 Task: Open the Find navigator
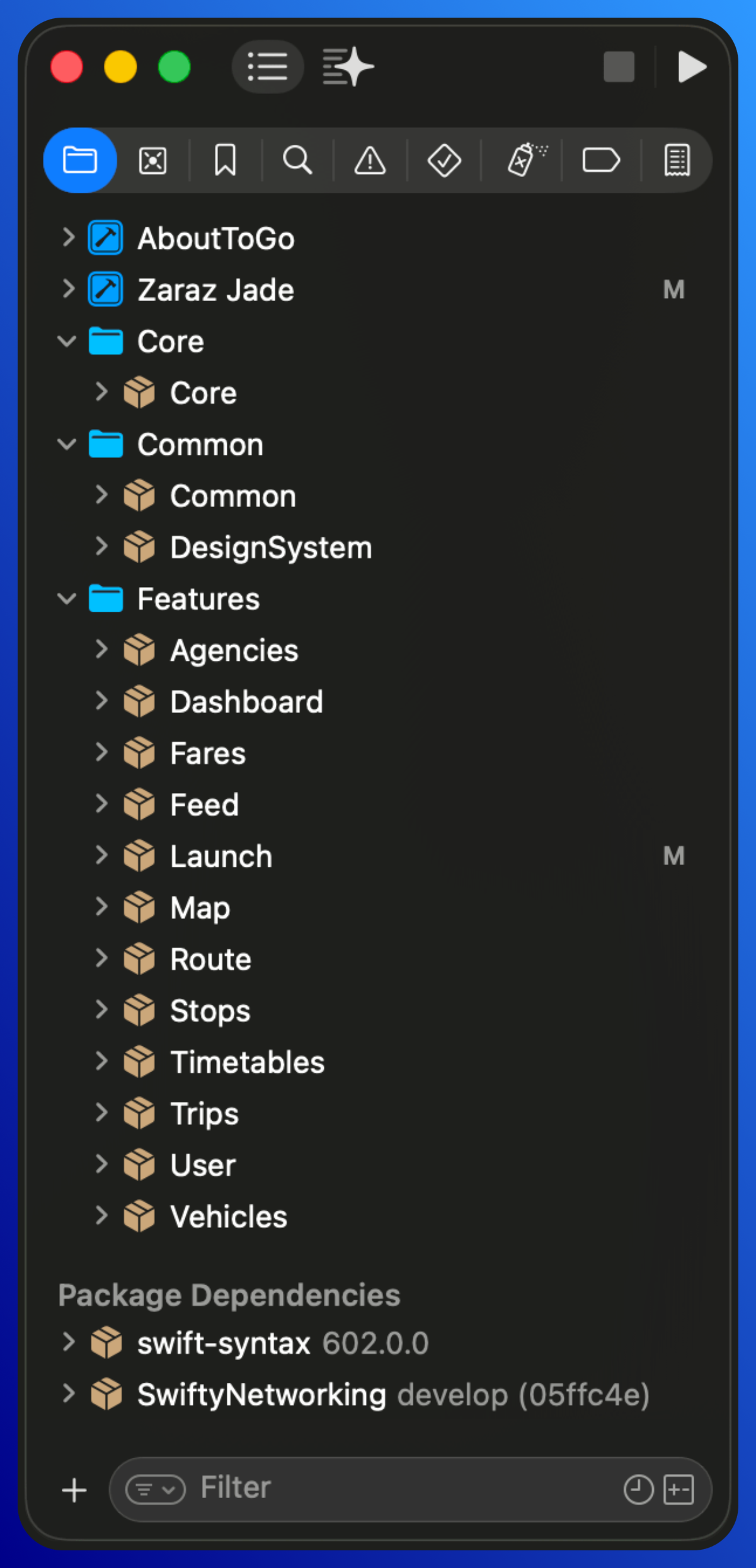pos(297,161)
